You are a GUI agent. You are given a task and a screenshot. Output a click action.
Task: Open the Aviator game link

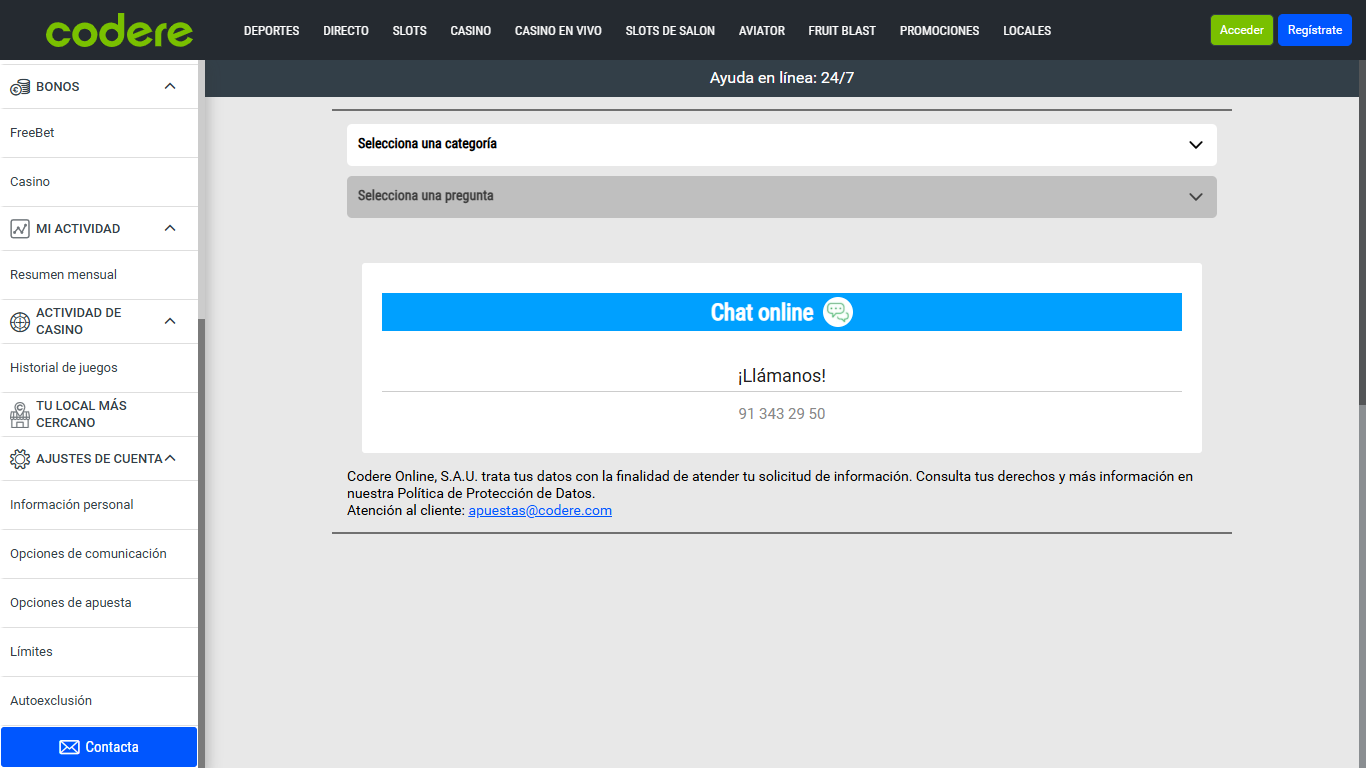coord(762,31)
